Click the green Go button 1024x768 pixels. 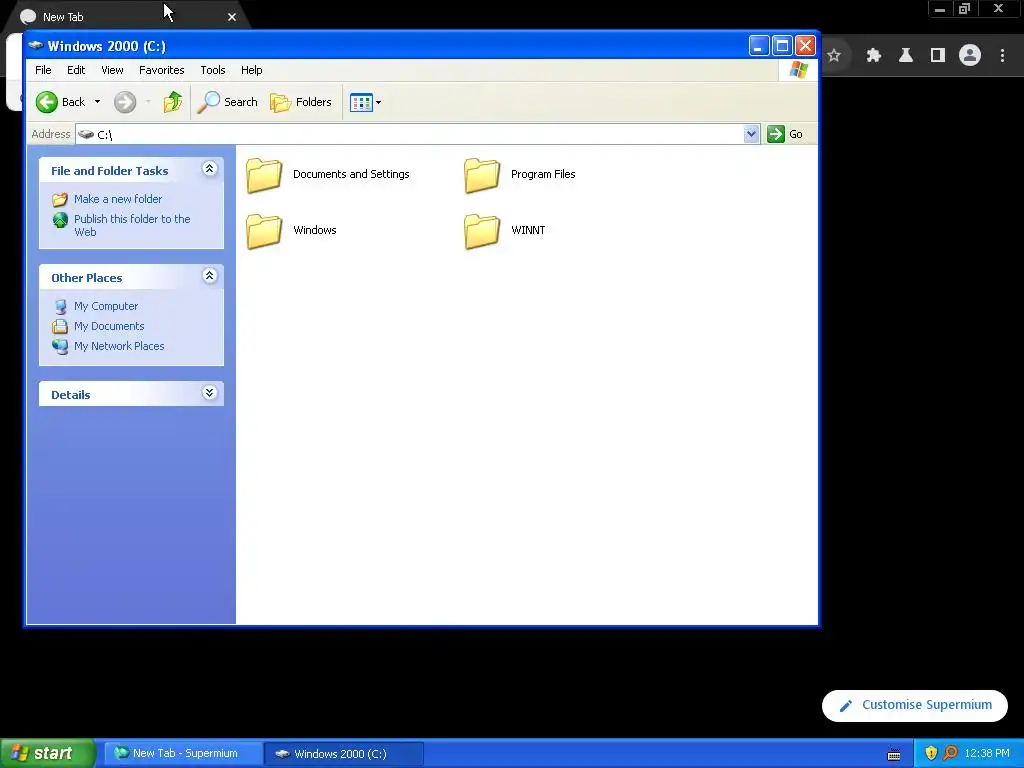(x=785, y=134)
